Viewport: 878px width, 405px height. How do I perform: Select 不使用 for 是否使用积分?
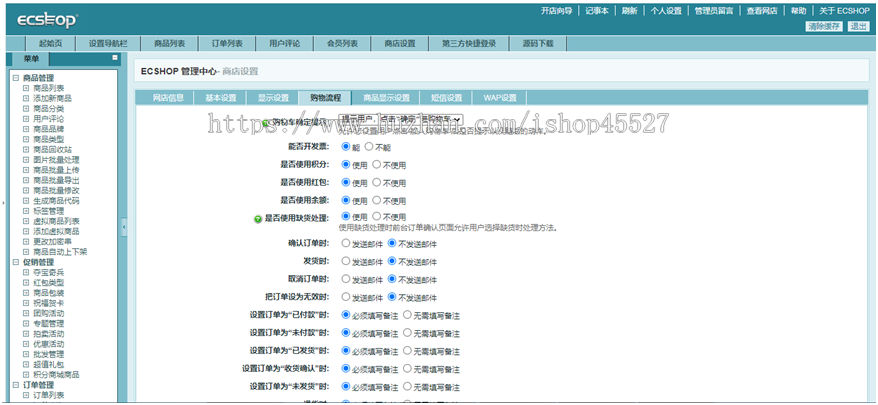[376, 165]
